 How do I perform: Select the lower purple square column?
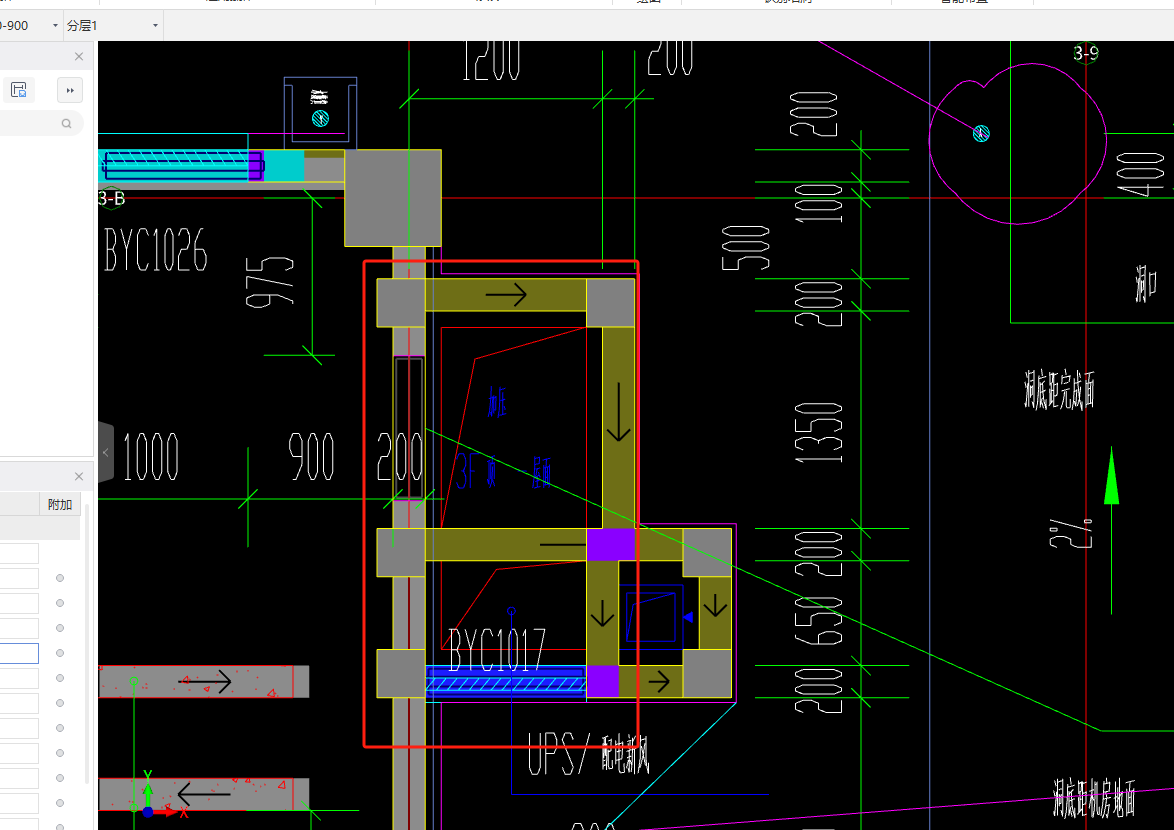pyautogui.click(x=603, y=681)
